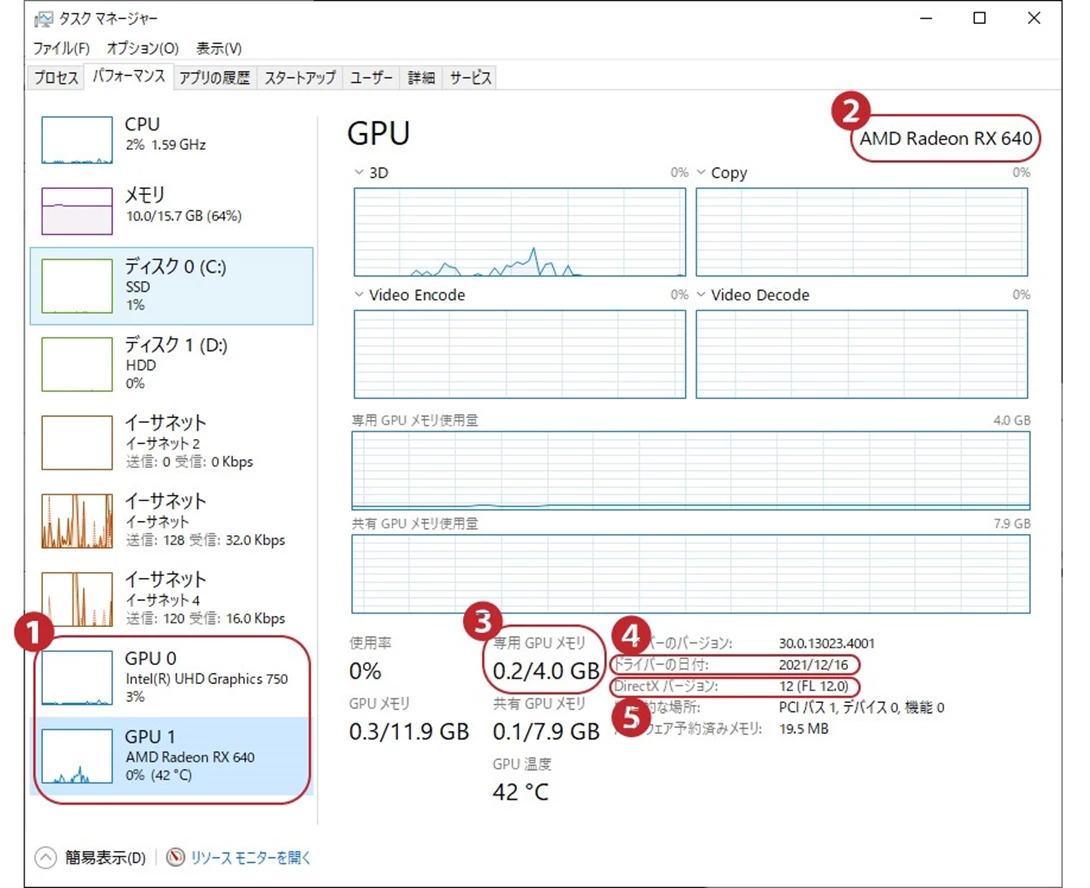The image size is (1090, 888).
Task: Click the shared GPU memory usage graph
Action: [x=690, y=570]
